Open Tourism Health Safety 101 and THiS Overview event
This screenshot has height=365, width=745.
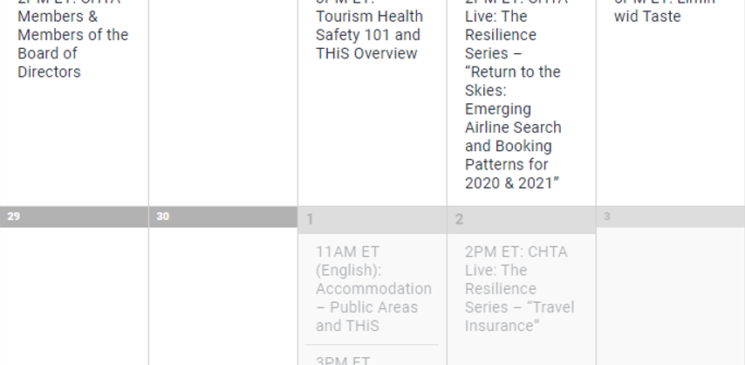coord(369,30)
